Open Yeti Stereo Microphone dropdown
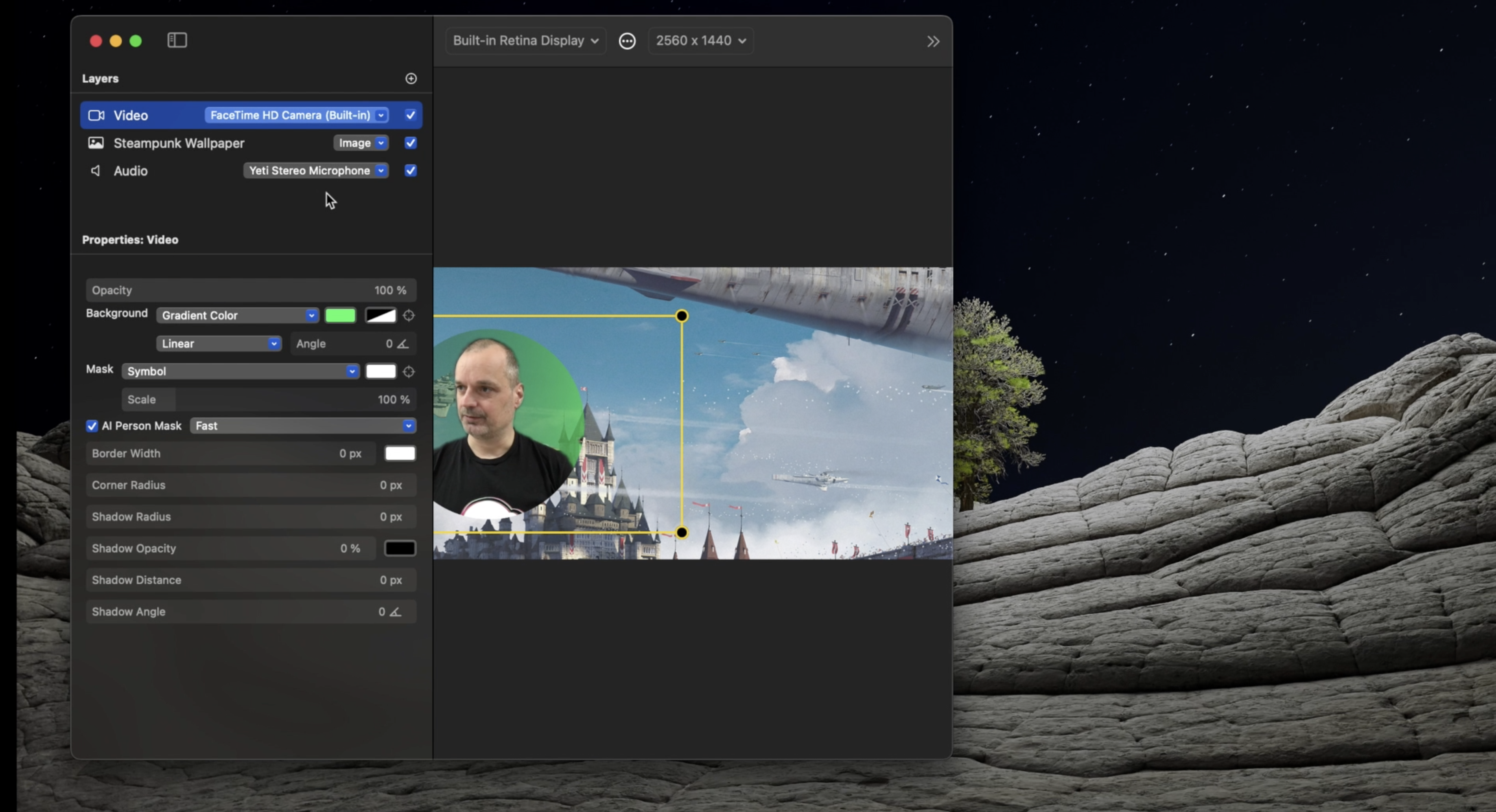Viewport: 1496px width, 812px height. click(316, 171)
